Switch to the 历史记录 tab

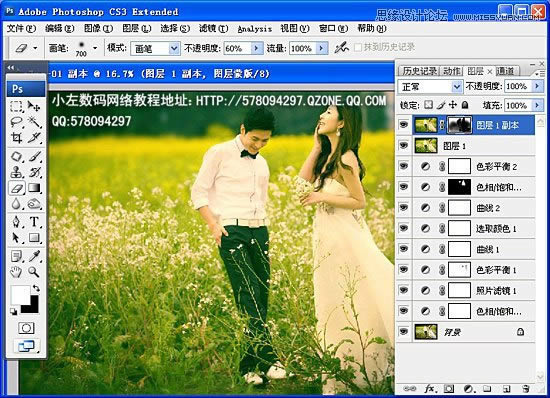click(419, 71)
